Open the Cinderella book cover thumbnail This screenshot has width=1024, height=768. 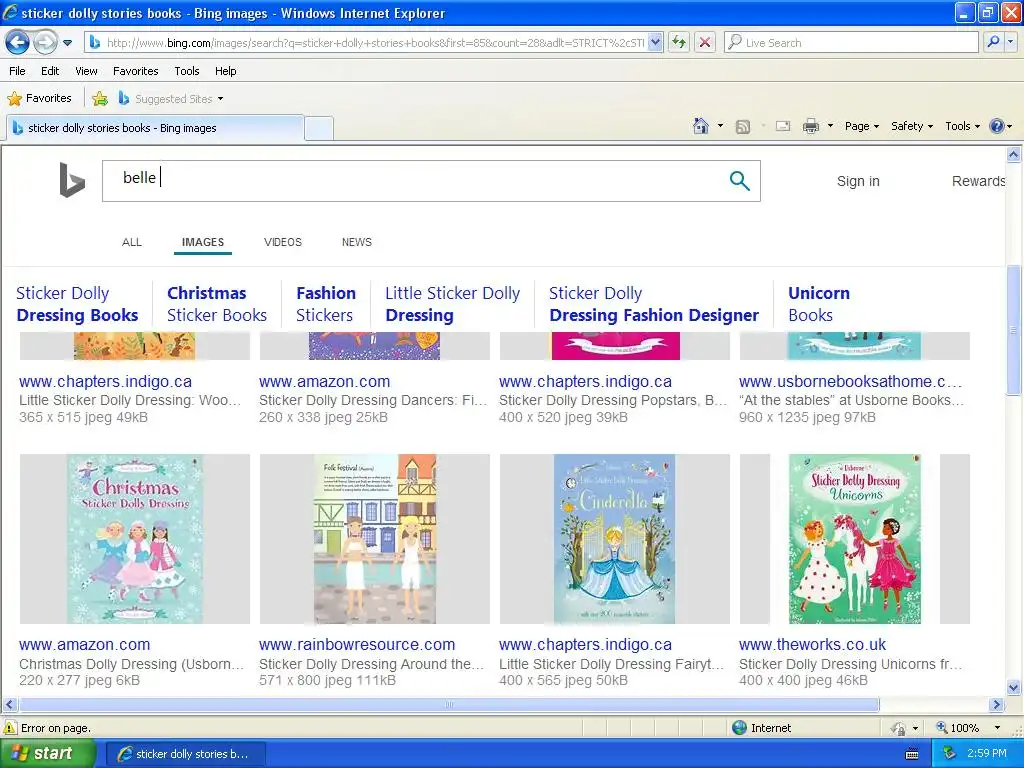[615, 539]
